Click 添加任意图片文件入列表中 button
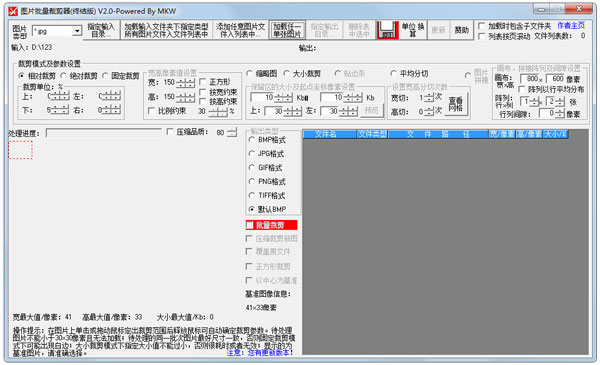Viewport: 600px width, 365px height. click(x=240, y=30)
